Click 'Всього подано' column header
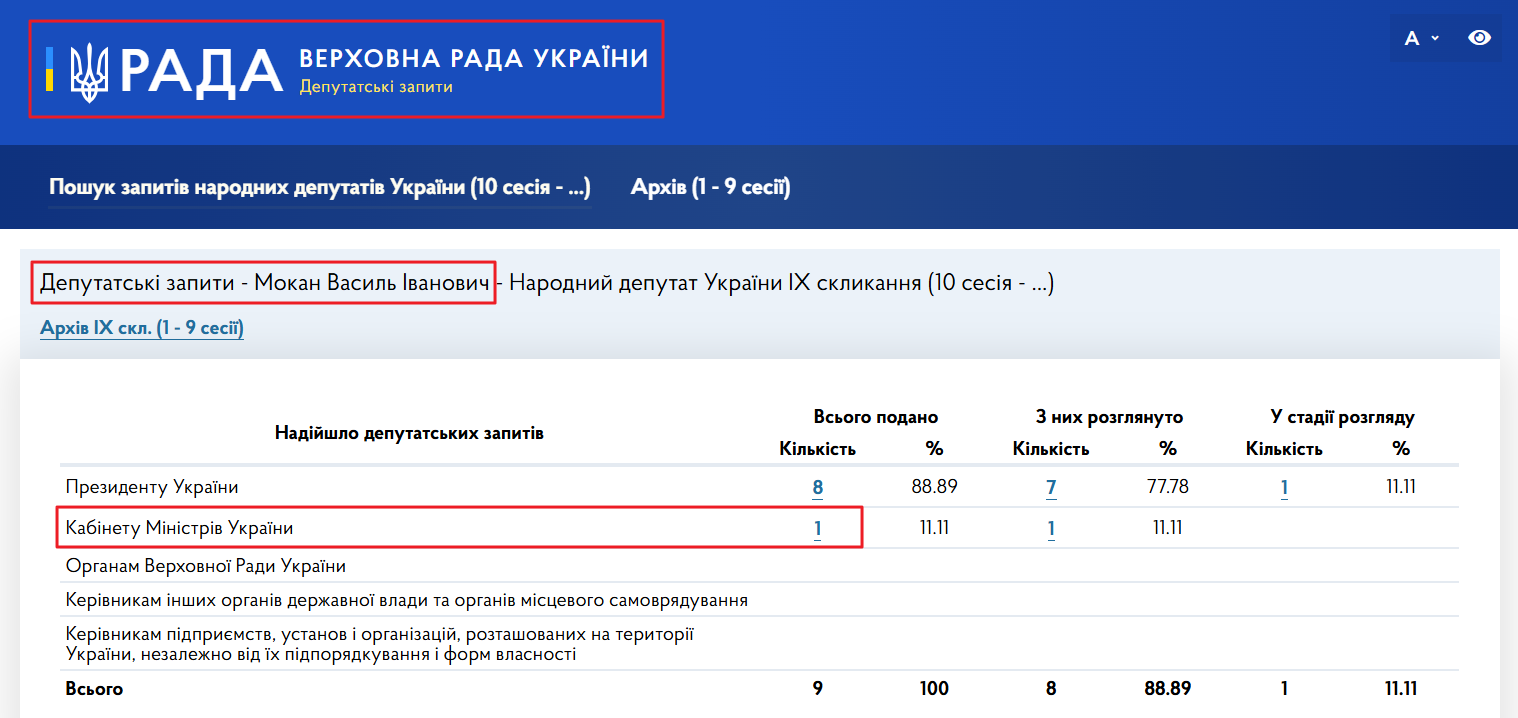The width and height of the screenshot is (1518, 718). coord(876,417)
